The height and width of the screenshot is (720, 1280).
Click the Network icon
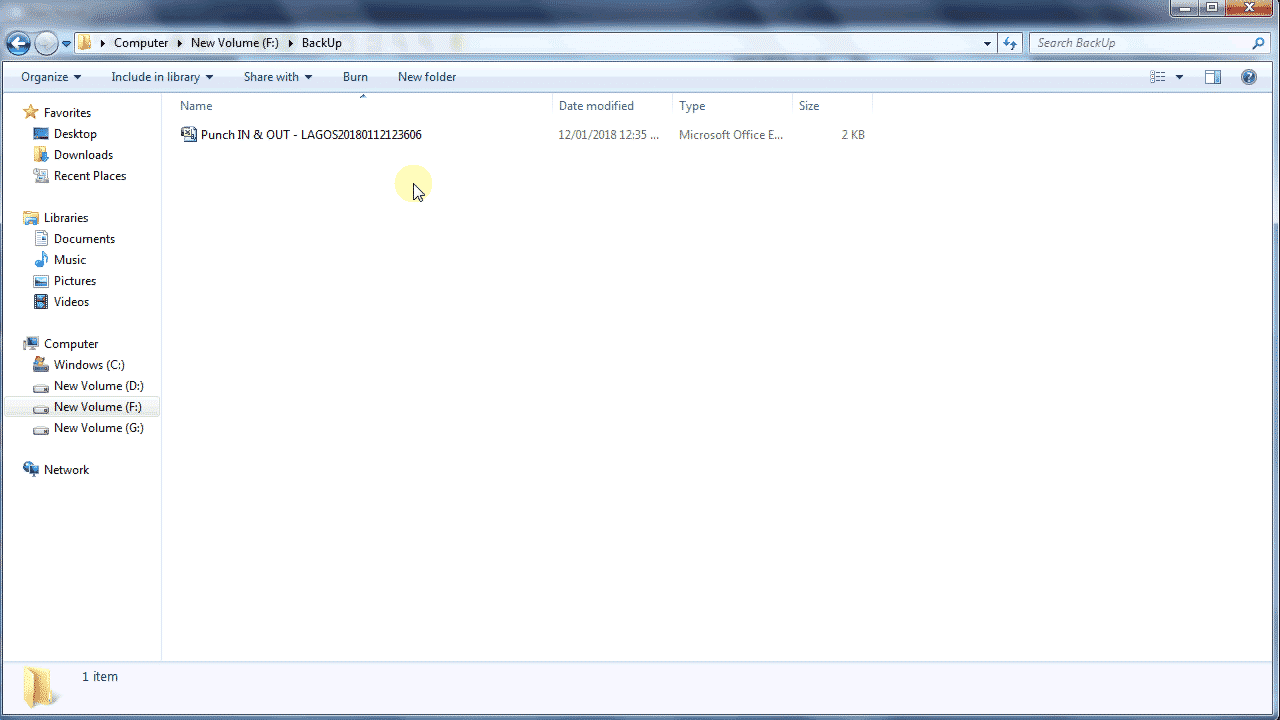click(x=30, y=470)
